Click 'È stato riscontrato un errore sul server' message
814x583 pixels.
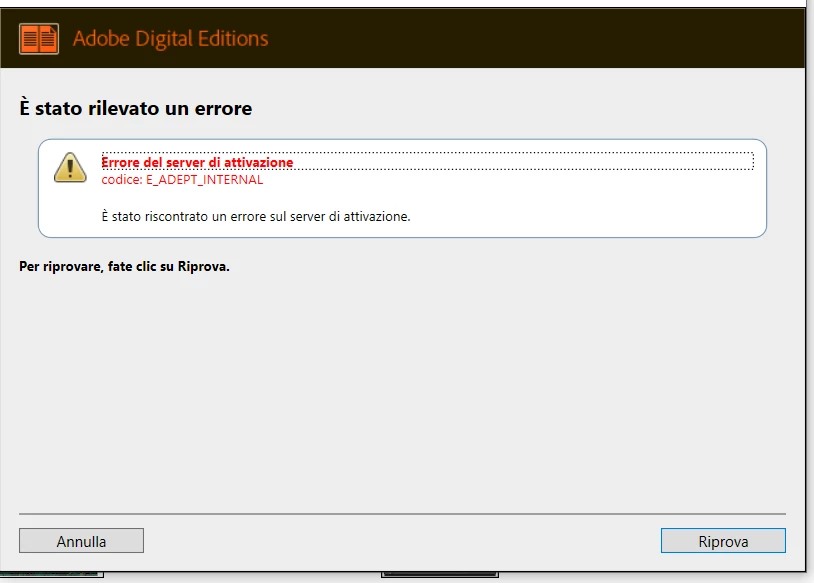tap(256, 216)
